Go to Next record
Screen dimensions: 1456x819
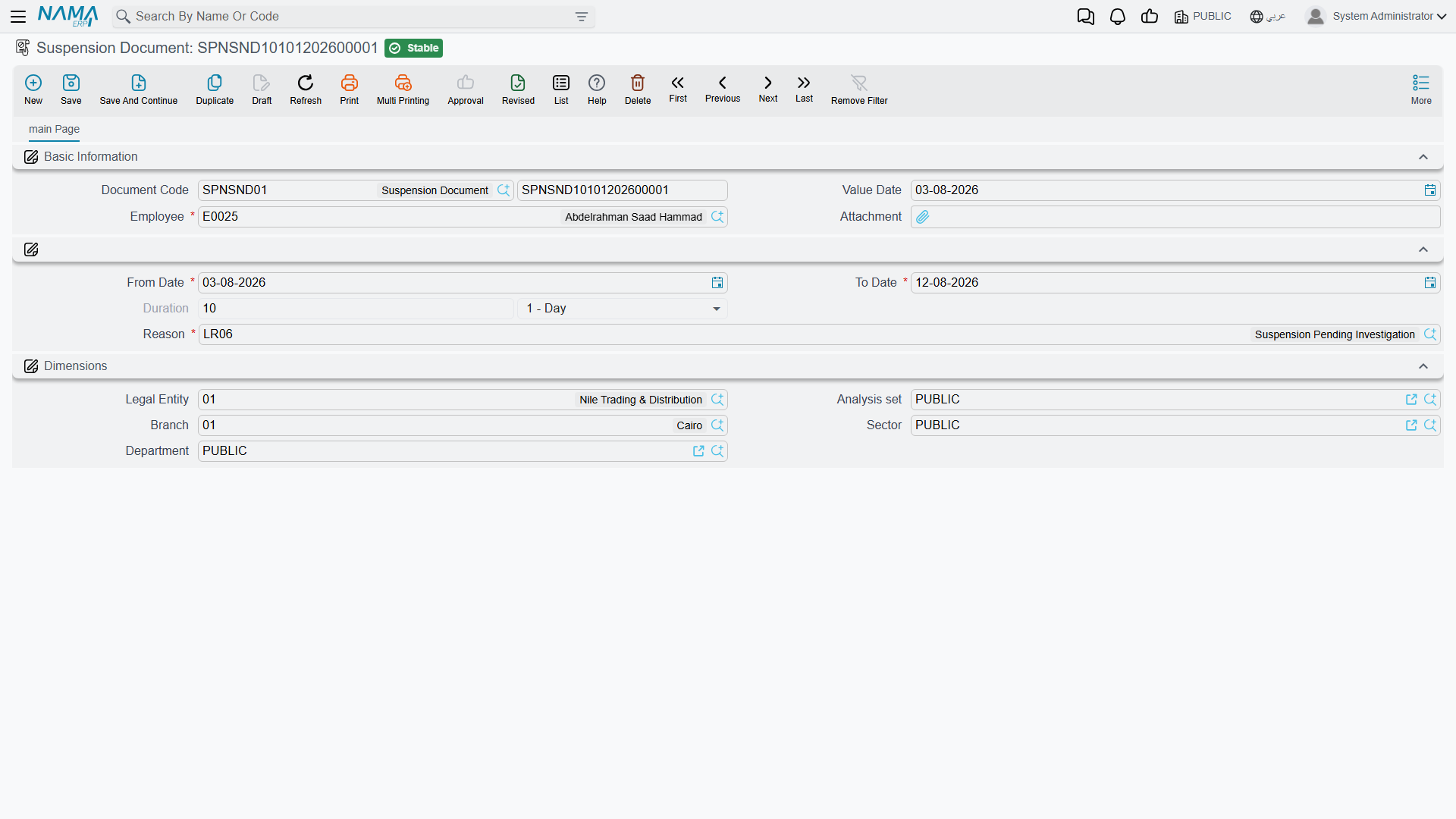coord(768,89)
